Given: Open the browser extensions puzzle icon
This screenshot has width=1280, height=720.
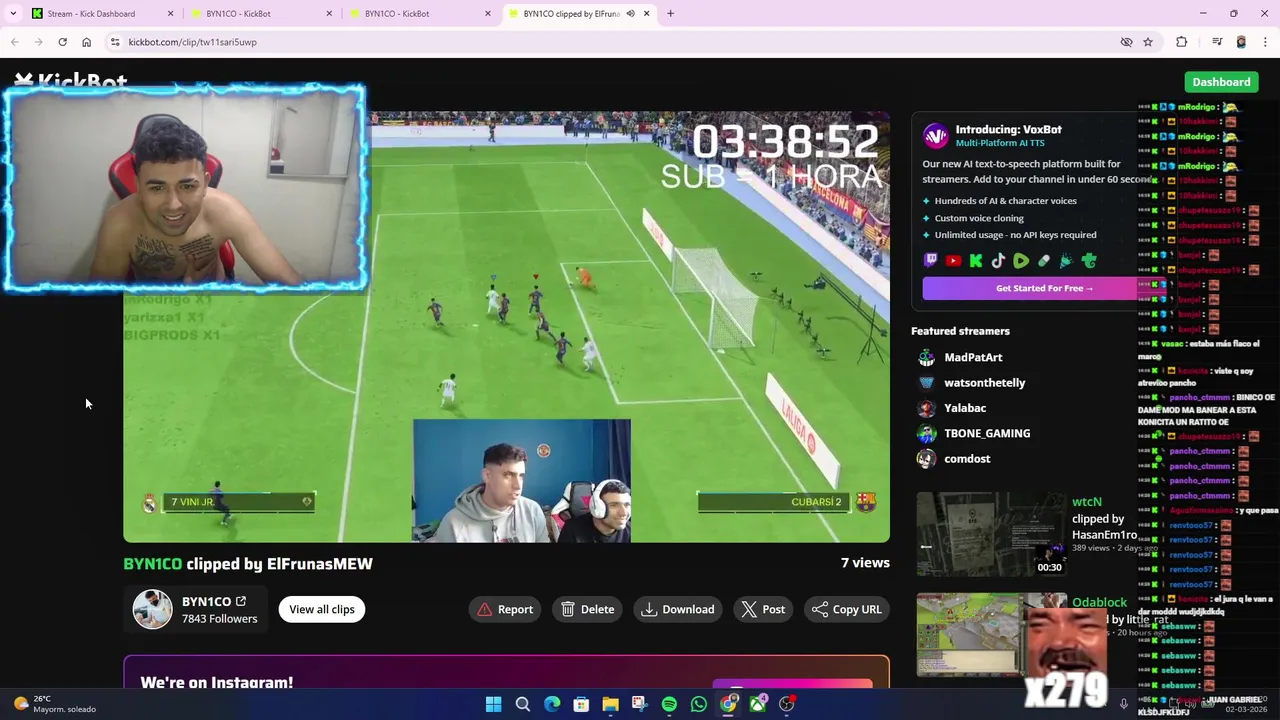Looking at the screenshot, I should pyautogui.click(x=1182, y=42).
